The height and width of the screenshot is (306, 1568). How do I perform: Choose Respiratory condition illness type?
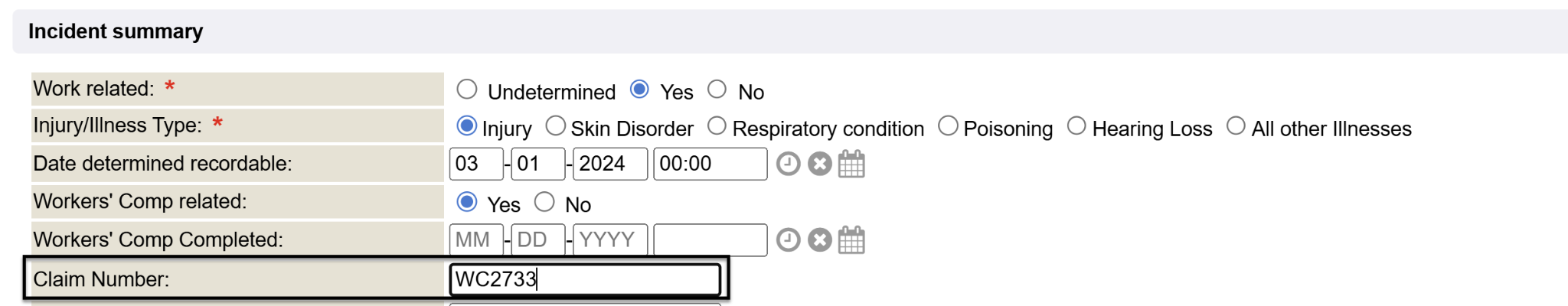pos(717,125)
